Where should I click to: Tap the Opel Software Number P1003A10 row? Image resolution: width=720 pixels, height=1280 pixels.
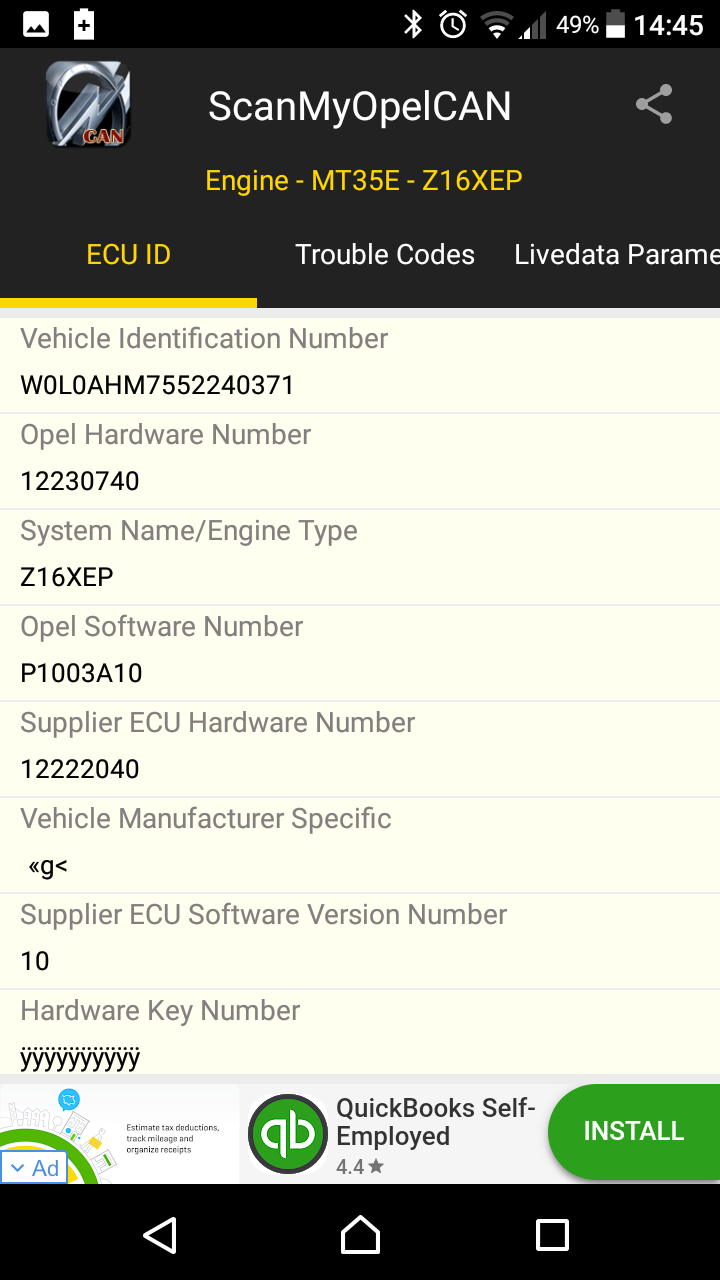(x=360, y=653)
